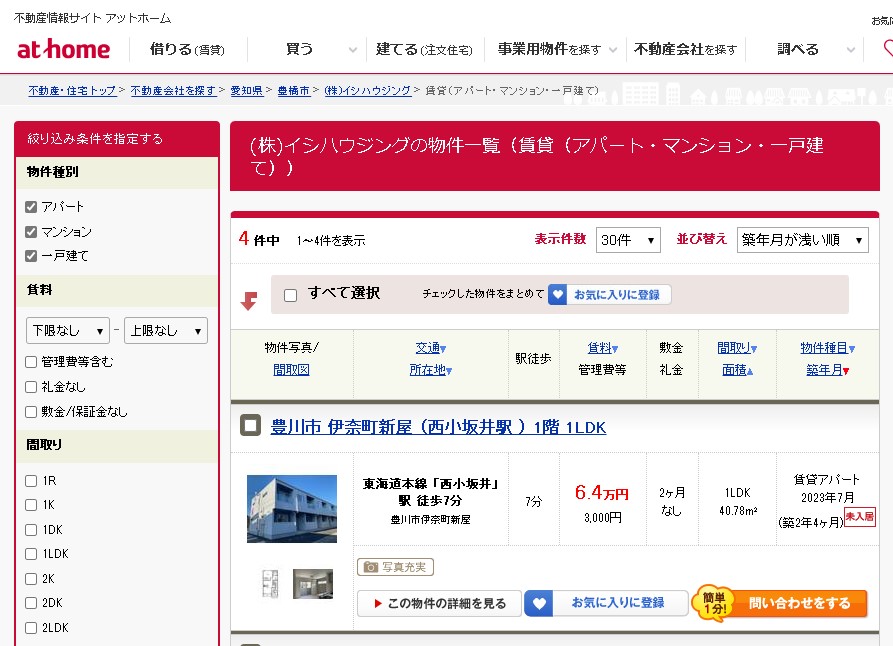Uncheck the アパート property type checkbox

click(32, 207)
